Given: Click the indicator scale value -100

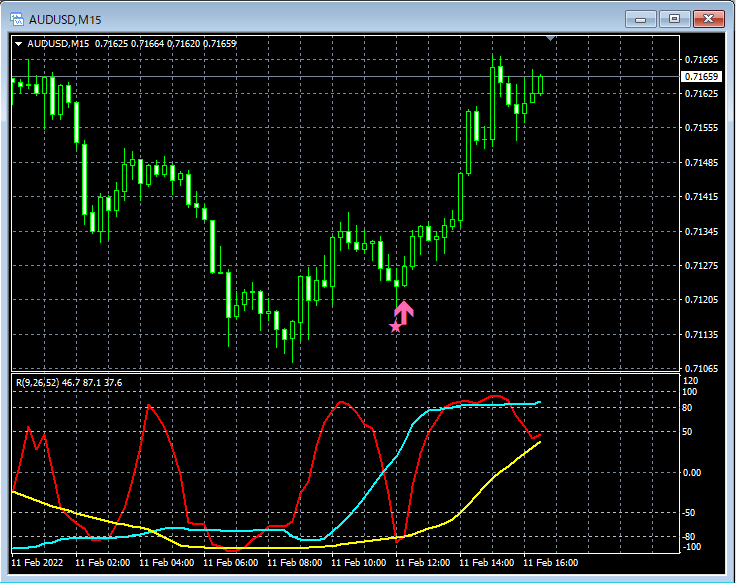Looking at the screenshot, I should tap(691, 547).
